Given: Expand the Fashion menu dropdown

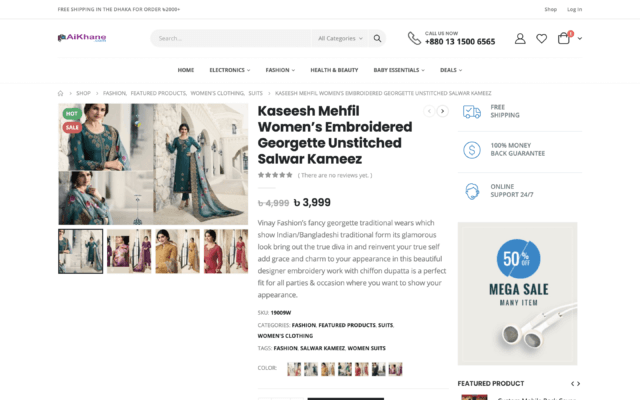Looking at the screenshot, I should 280,70.
